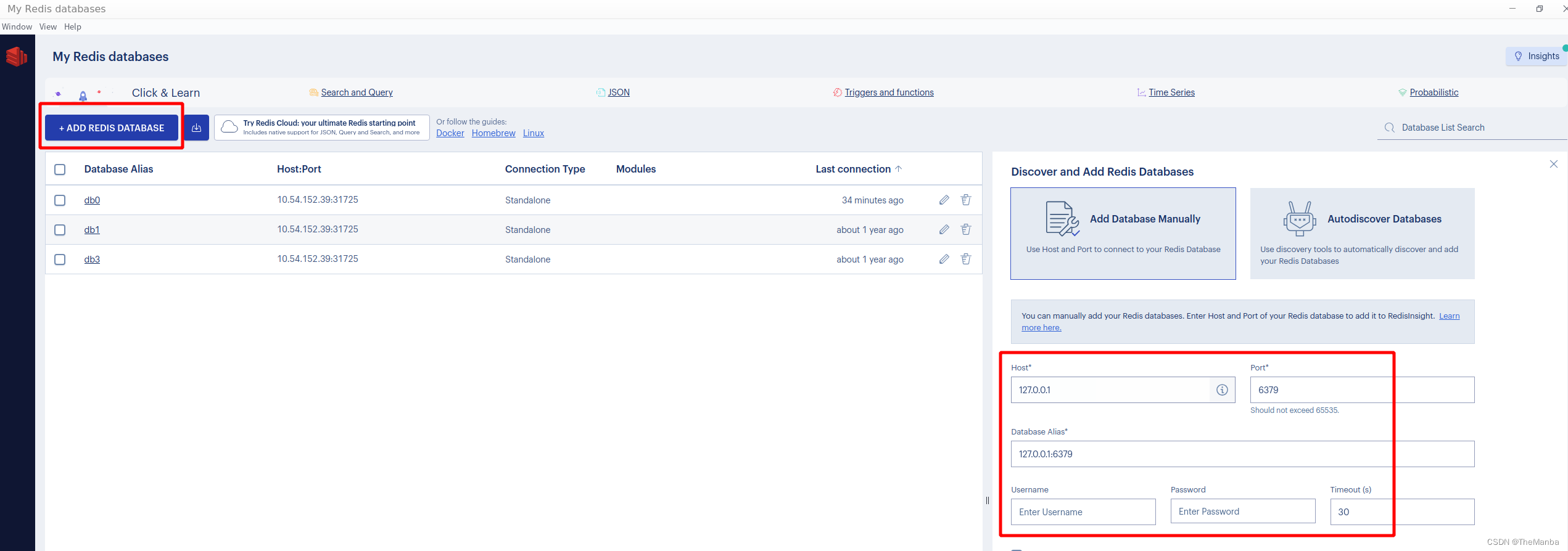
Task: Open the Window menu
Action: pos(17,27)
